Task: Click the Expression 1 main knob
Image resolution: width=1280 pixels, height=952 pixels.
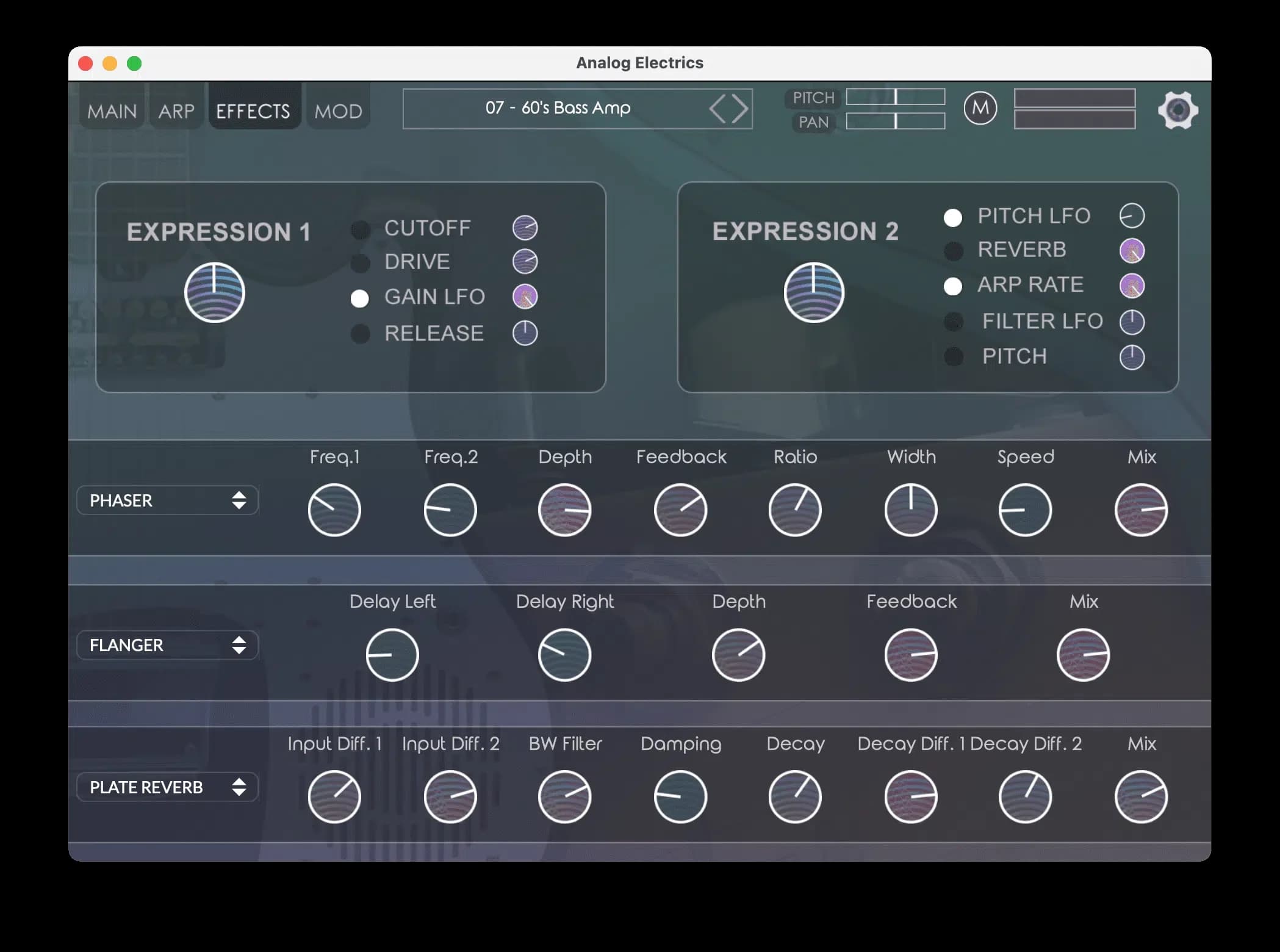Action: (214, 292)
